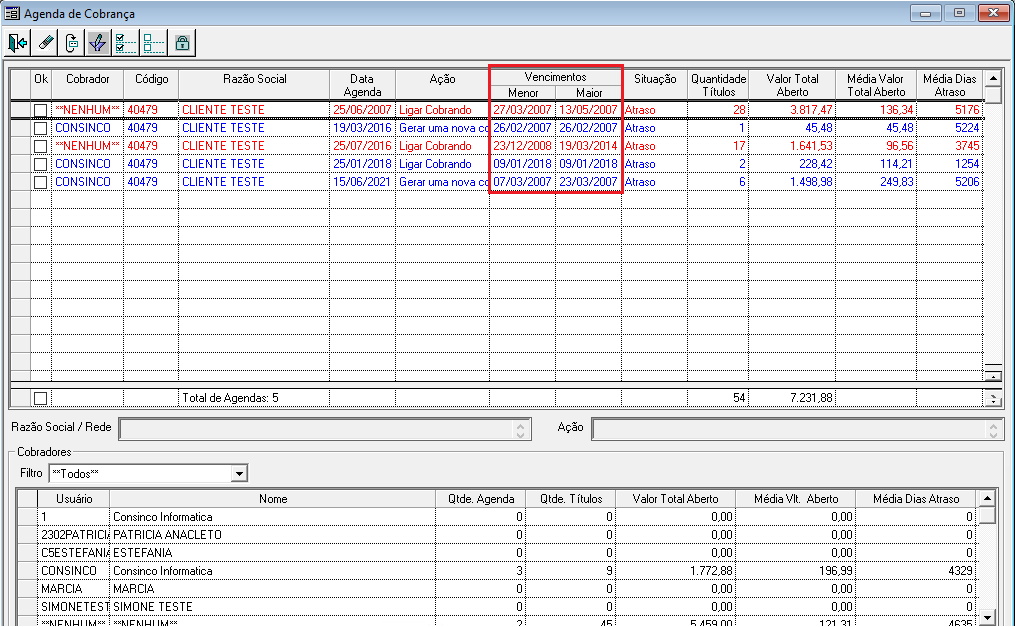Click the 09/01/2018 Menor date cell
The width and height of the screenshot is (1015, 627).
pyautogui.click(x=522, y=164)
